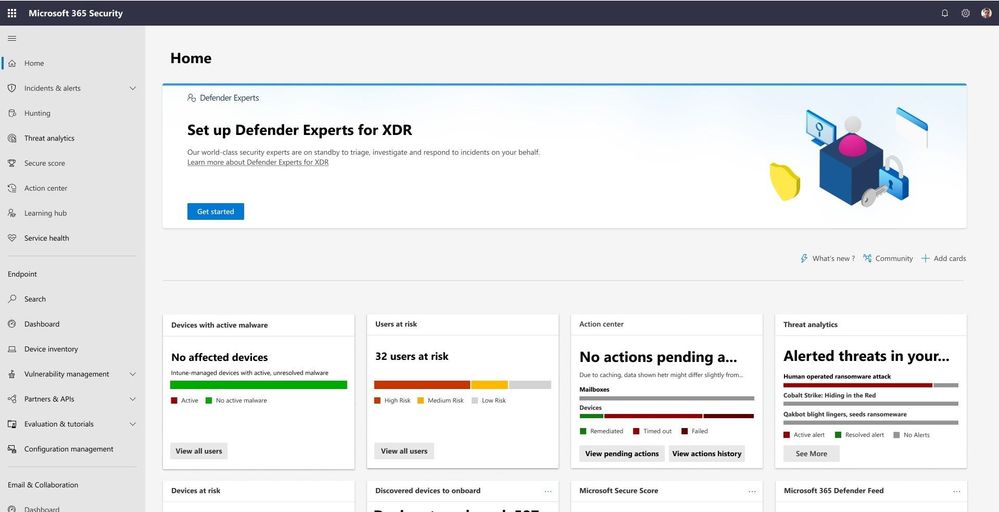This screenshot has width=999, height=512.
Task: Click the Configuration management icon
Action: tap(12, 449)
